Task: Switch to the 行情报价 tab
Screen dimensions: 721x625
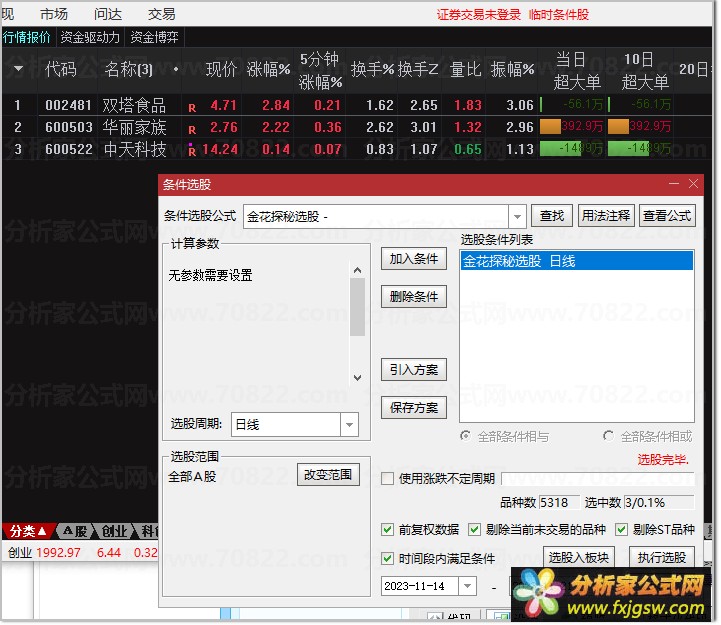Action: tap(27, 37)
